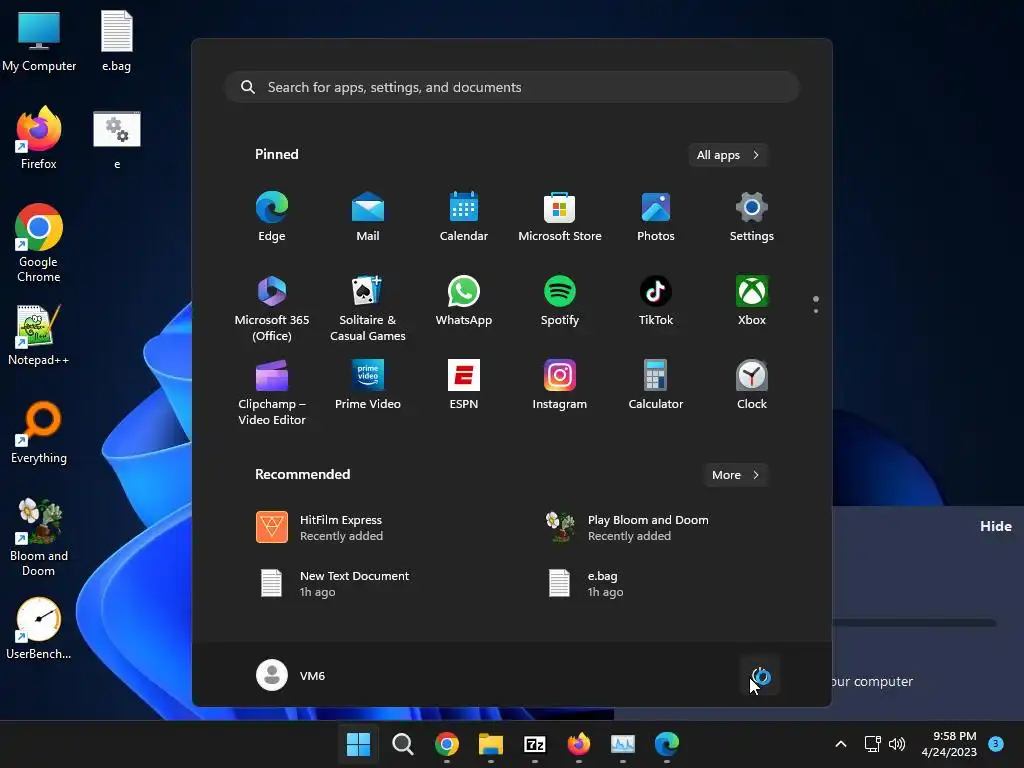Show All apps list

pyautogui.click(x=728, y=155)
